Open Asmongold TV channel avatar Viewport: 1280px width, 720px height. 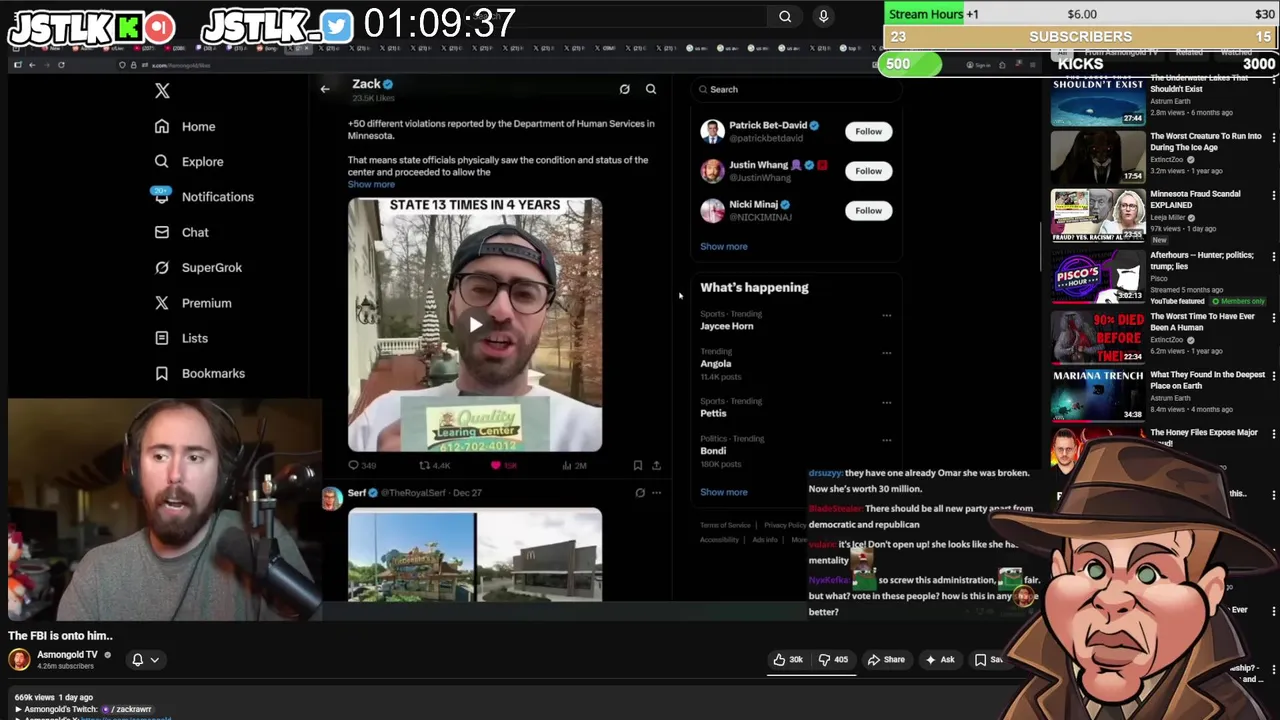click(x=19, y=659)
